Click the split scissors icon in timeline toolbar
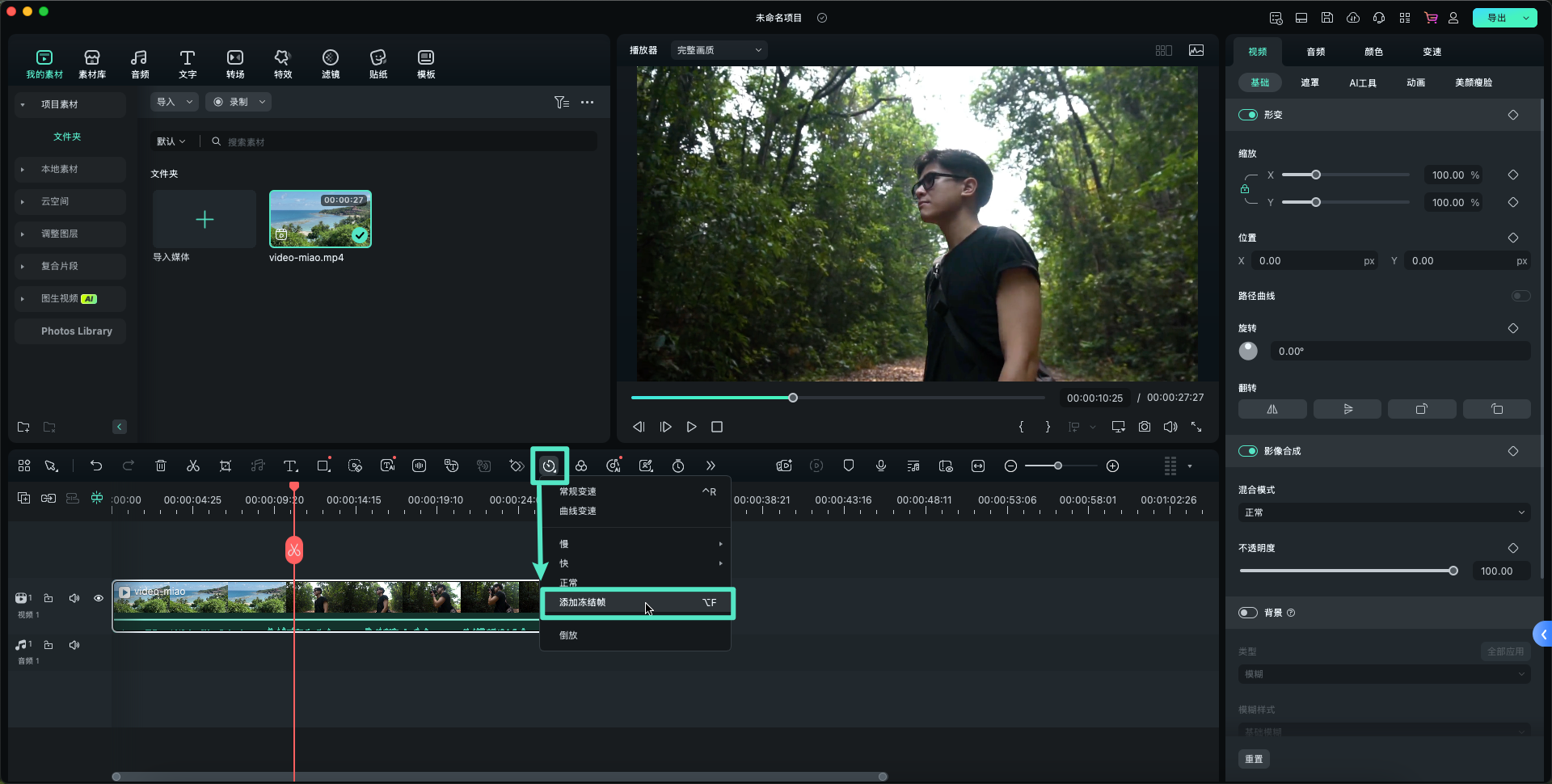Image resolution: width=1552 pixels, height=784 pixels. 193,466
